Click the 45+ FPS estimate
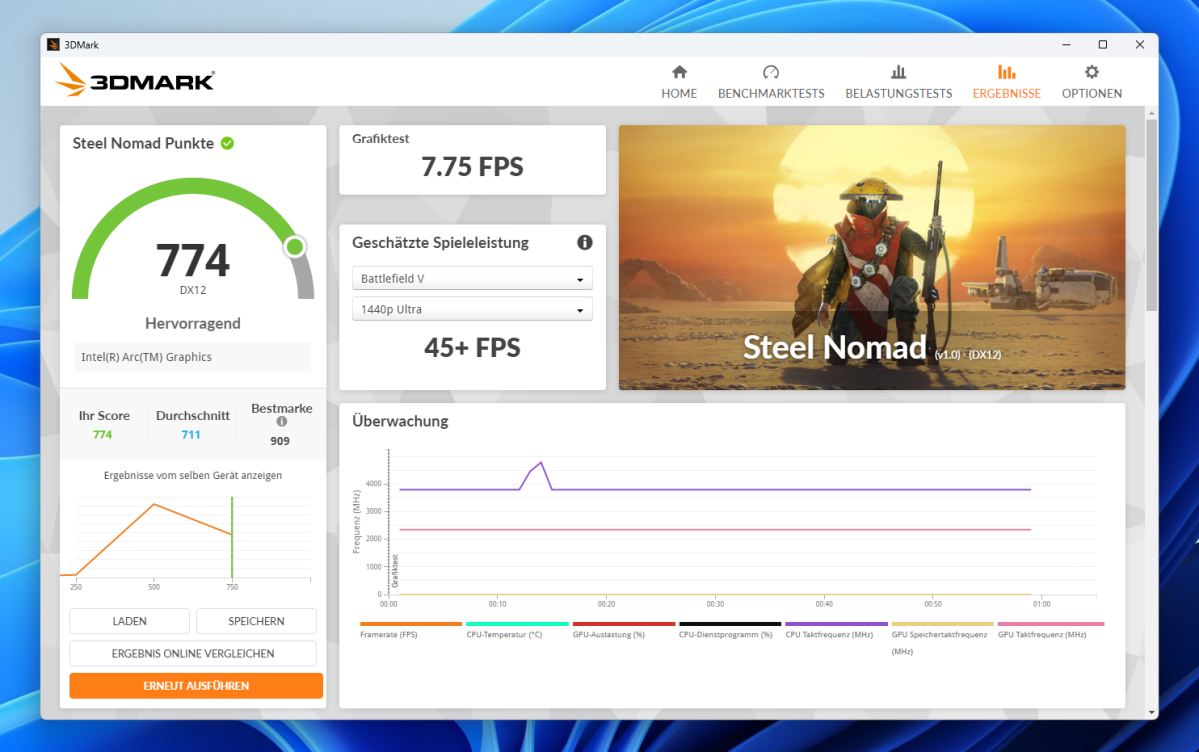The image size is (1199, 752). point(472,347)
